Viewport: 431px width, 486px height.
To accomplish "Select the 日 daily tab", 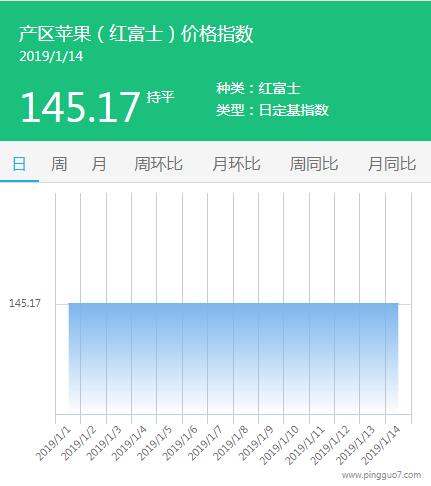I will point(19,164).
